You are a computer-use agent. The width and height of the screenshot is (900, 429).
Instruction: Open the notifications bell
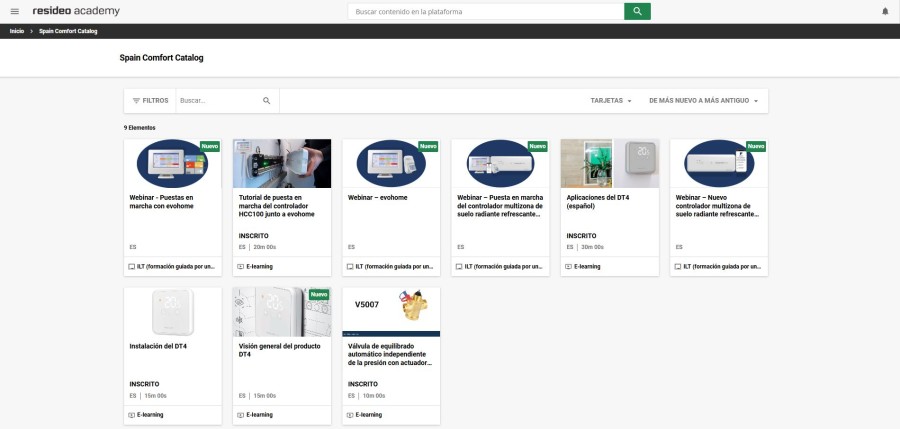coord(885,11)
